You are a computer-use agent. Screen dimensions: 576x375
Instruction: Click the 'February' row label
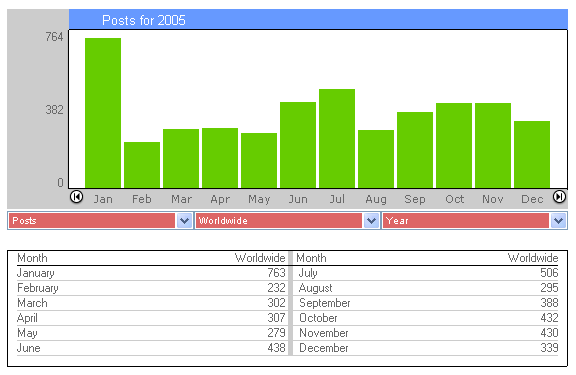38,288
